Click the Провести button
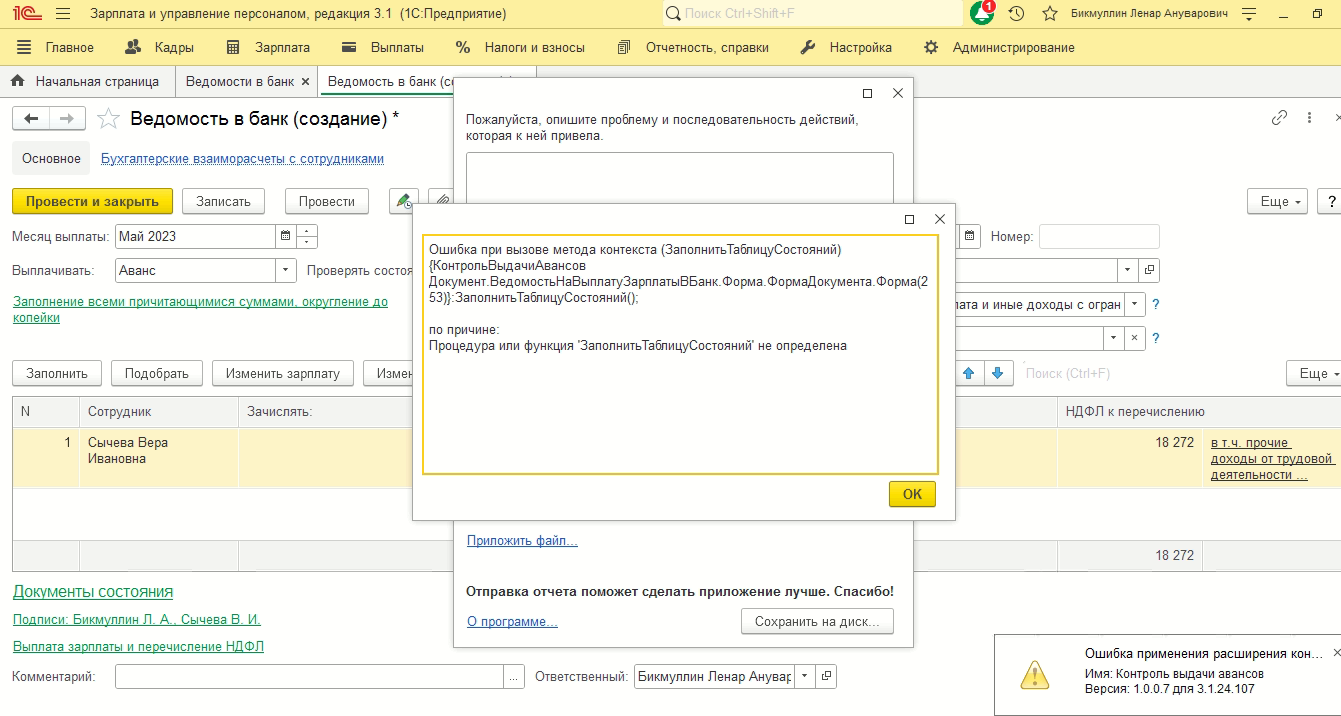The height and width of the screenshot is (716, 1341). (327, 201)
